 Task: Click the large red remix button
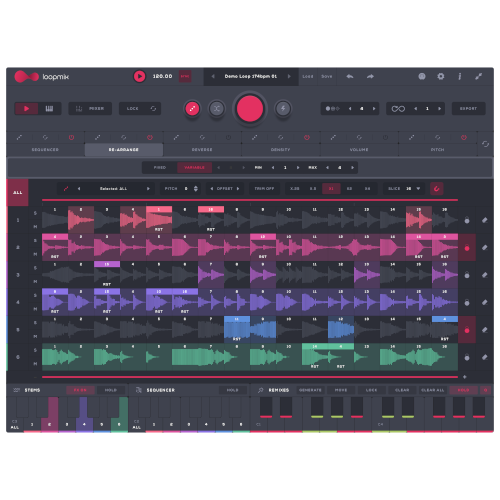pyautogui.click(x=250, y=108)
